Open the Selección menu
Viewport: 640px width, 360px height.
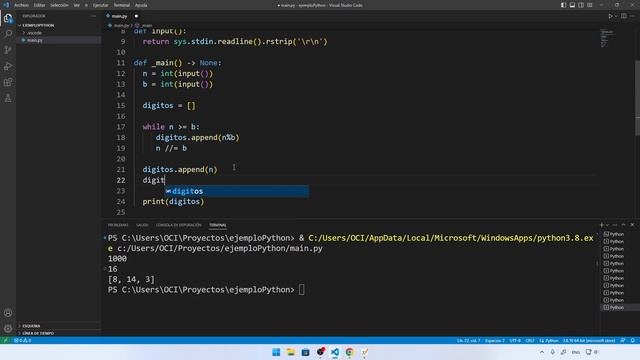click(x=60, y=5)
